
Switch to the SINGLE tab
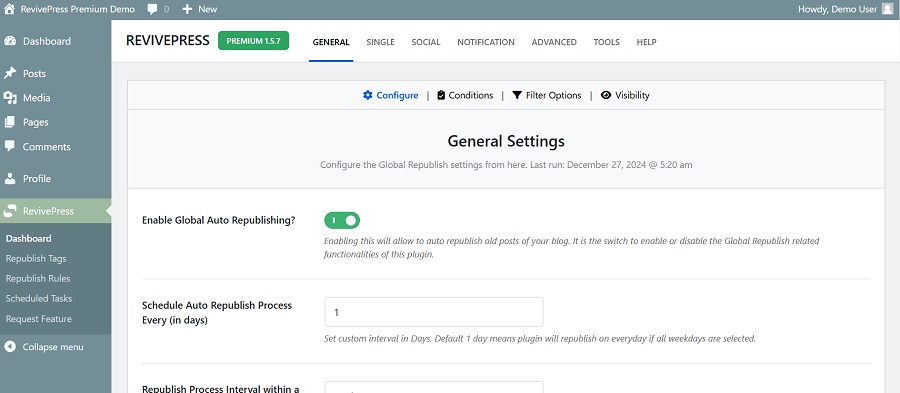[381, 42]
